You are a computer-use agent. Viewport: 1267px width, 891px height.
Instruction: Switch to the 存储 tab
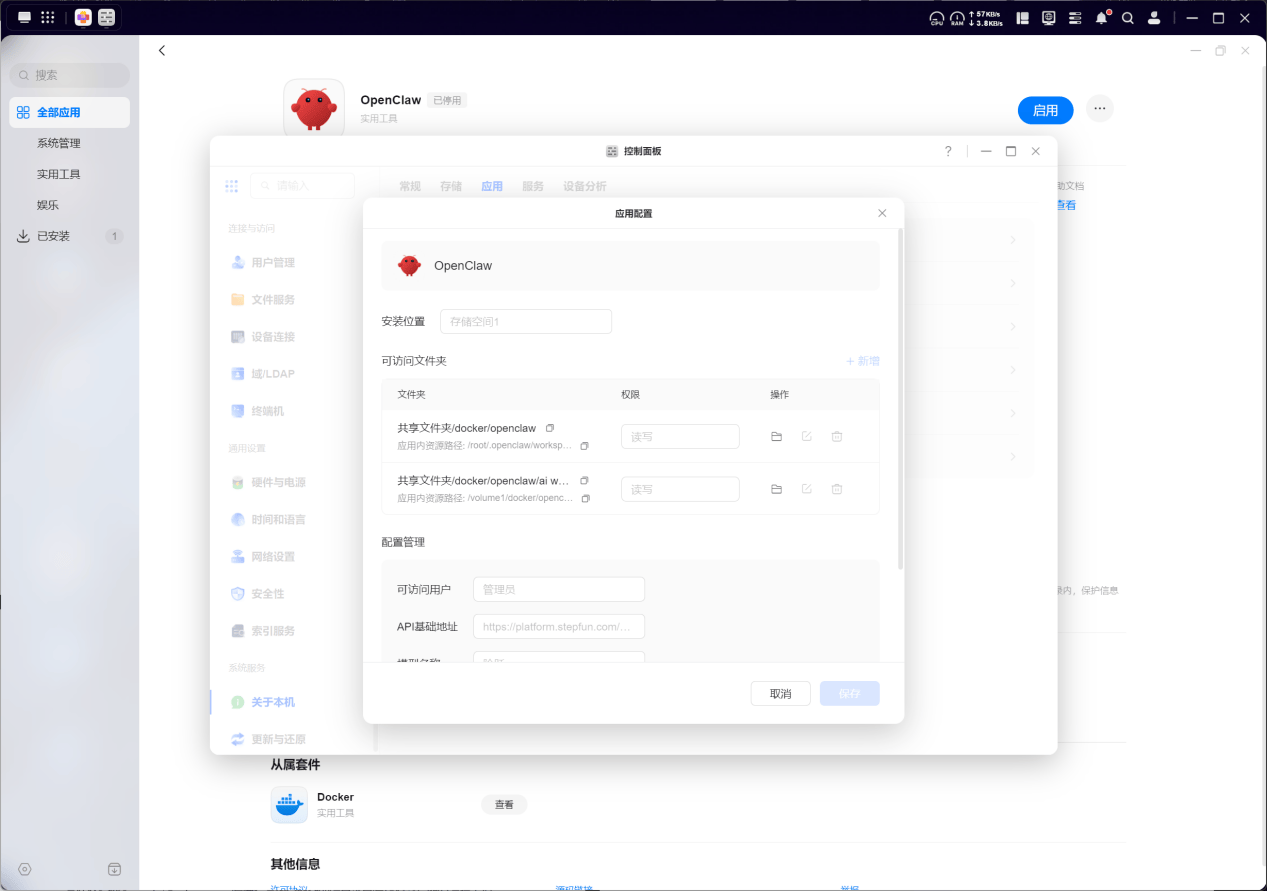(451, 186)
